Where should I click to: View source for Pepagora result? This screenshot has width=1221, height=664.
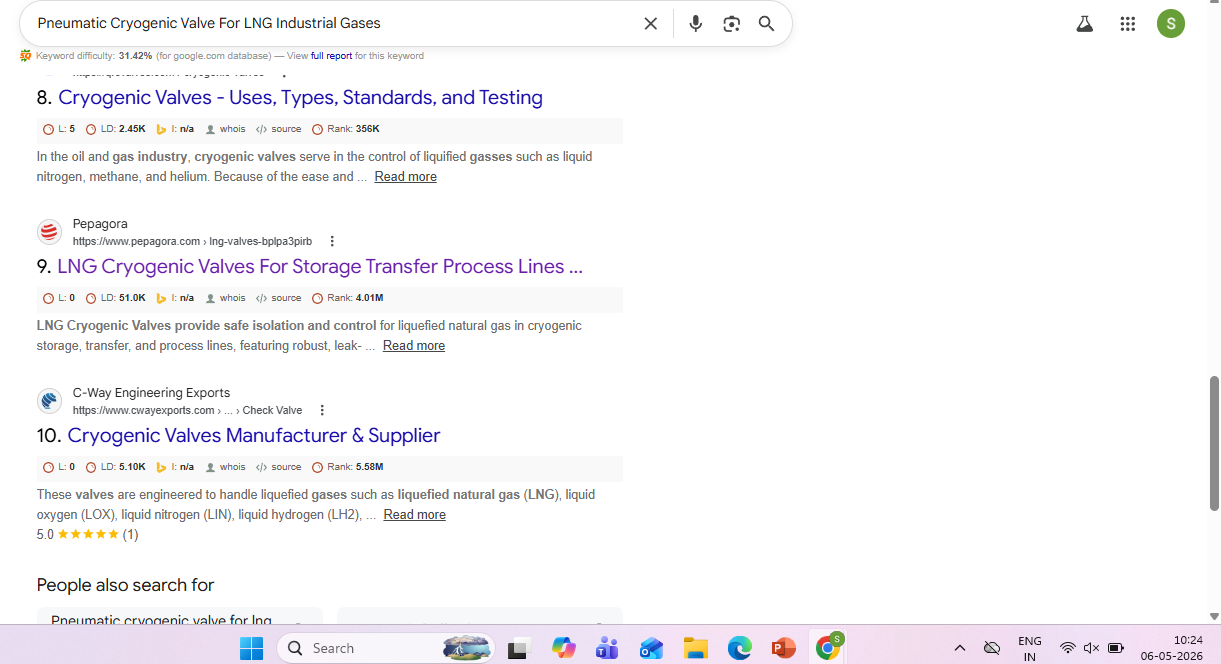(x=278, y=298)
